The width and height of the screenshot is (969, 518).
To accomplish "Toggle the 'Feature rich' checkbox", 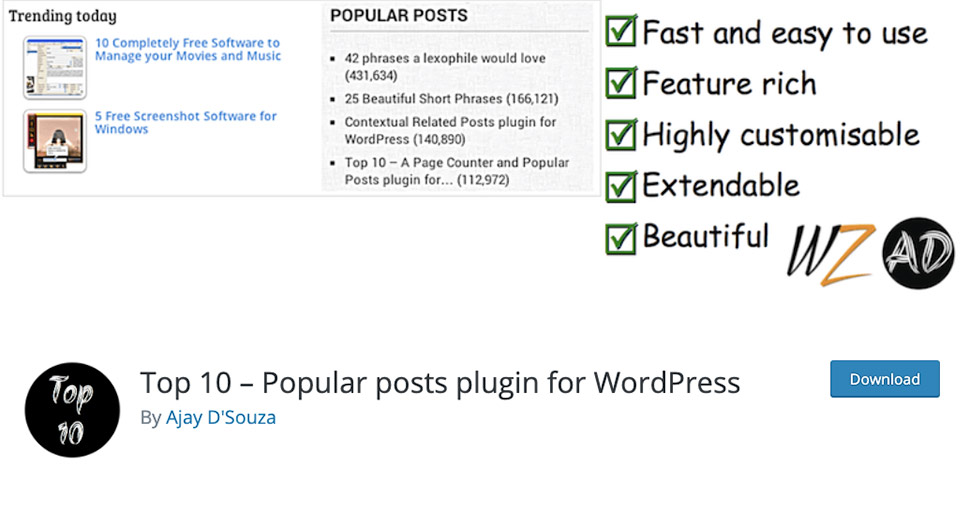I will click(x=620, y=82).
